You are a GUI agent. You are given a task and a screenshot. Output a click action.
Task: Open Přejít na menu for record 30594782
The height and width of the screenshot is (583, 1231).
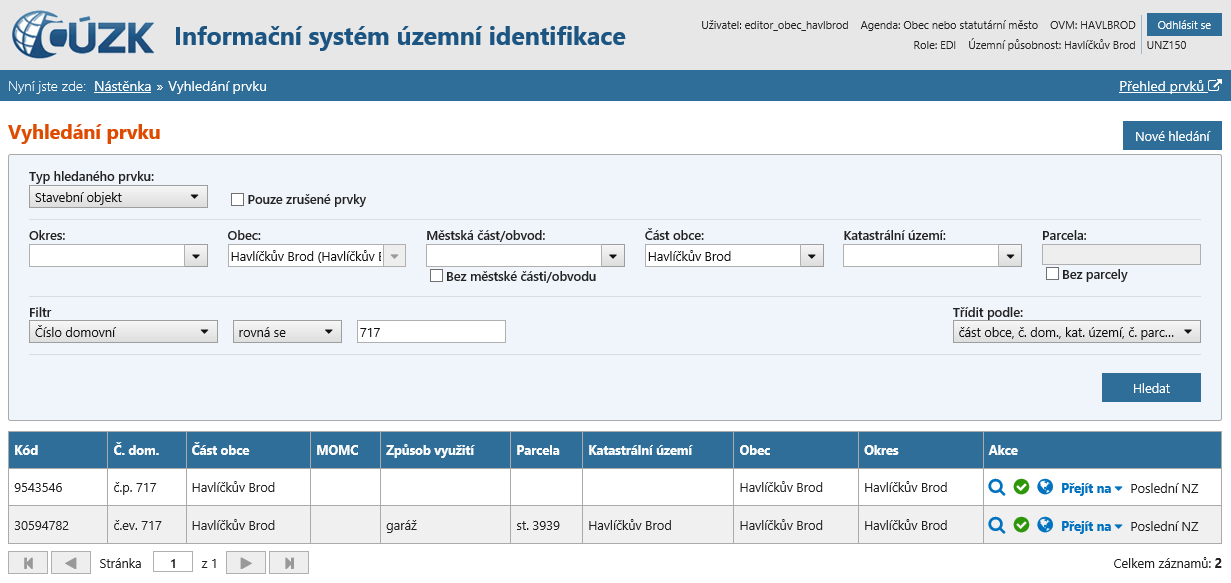1091,526
